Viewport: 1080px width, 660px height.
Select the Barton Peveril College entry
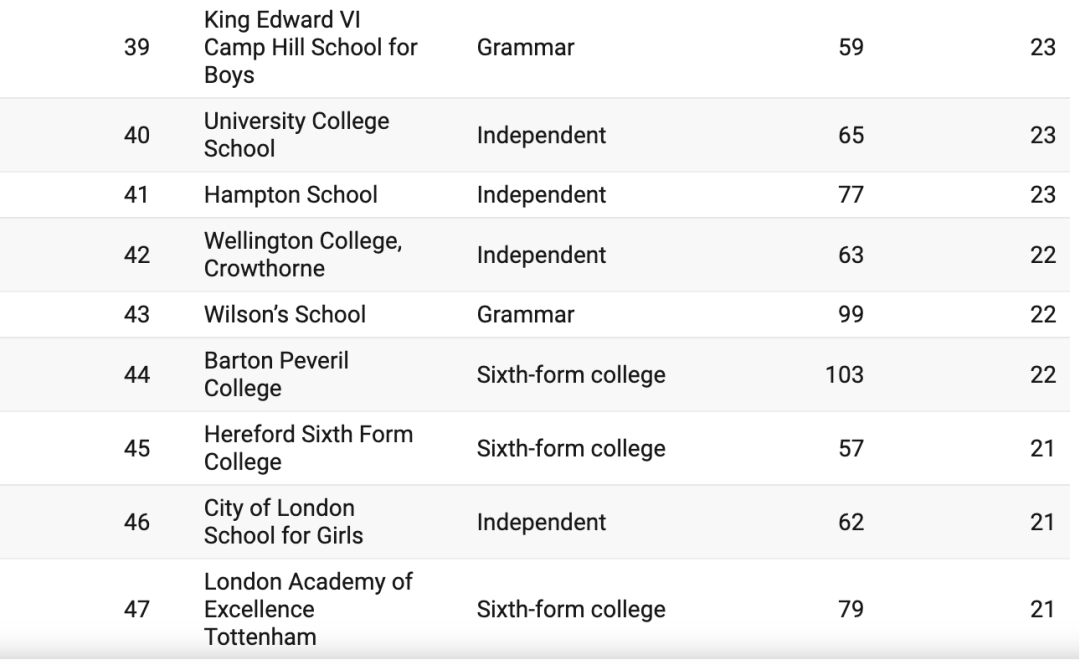[276, 375]
